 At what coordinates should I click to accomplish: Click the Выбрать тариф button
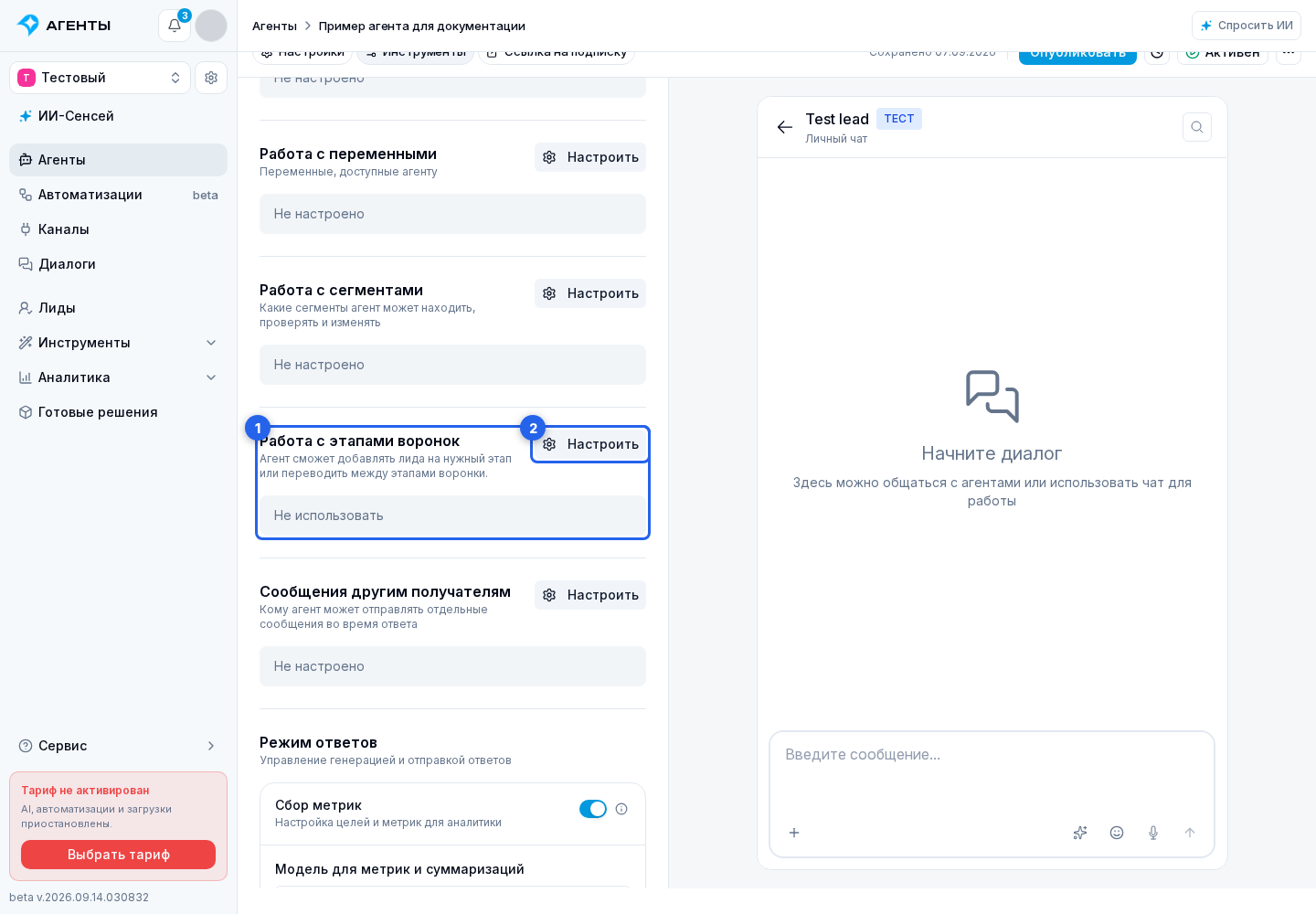point(118,855)
